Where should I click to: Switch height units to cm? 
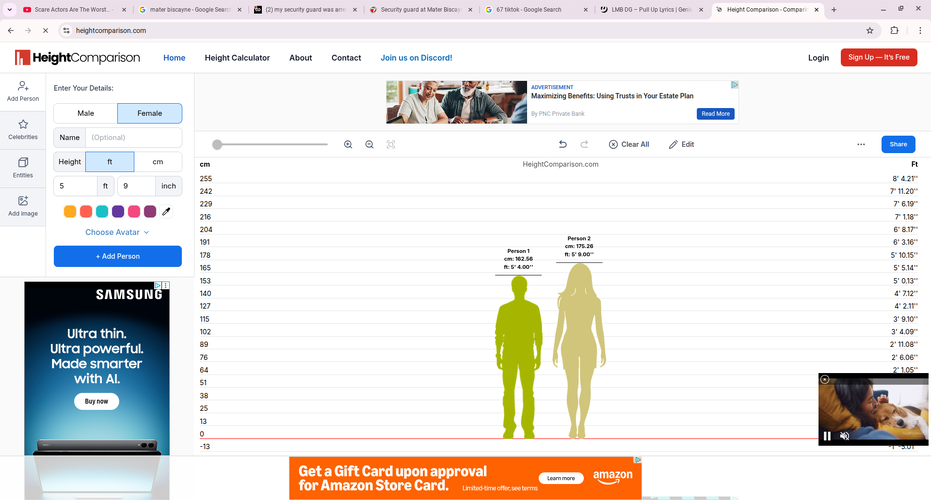click(157, 161)
